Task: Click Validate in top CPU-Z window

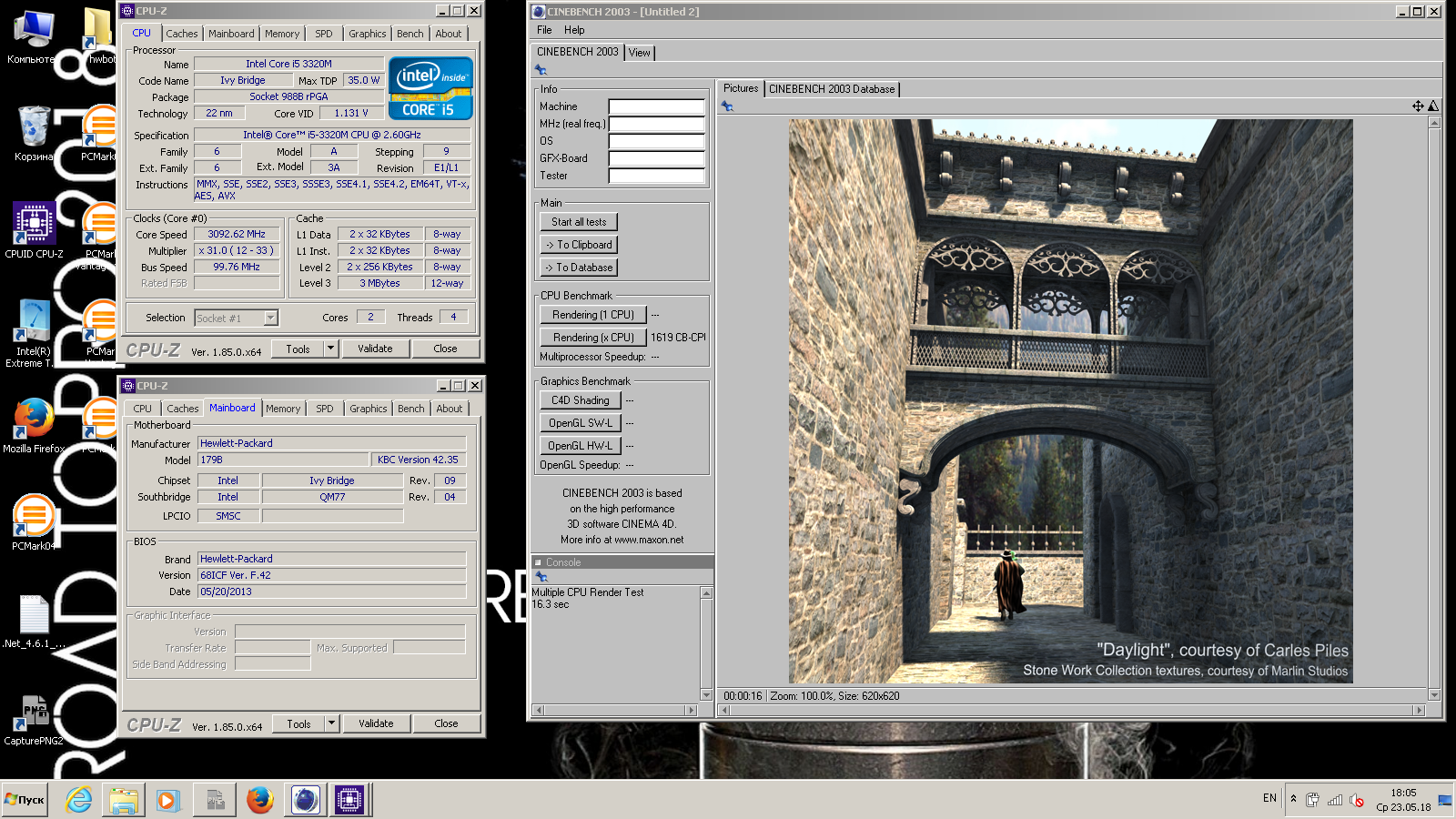Action: 375,349
